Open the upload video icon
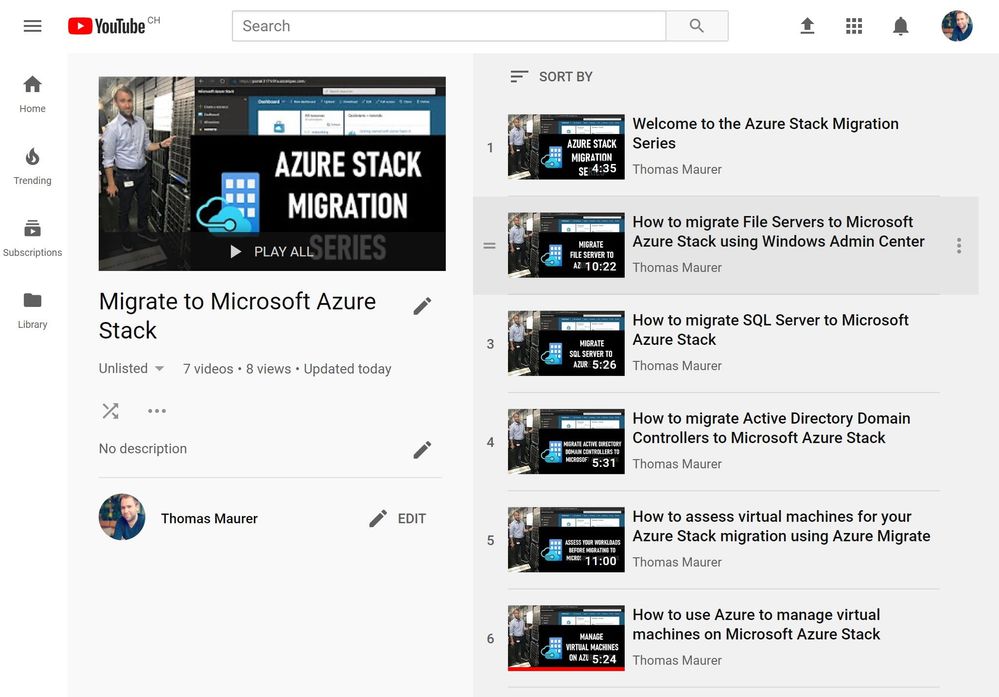Viewport: 999px width, 697px height. pos(807,26)
